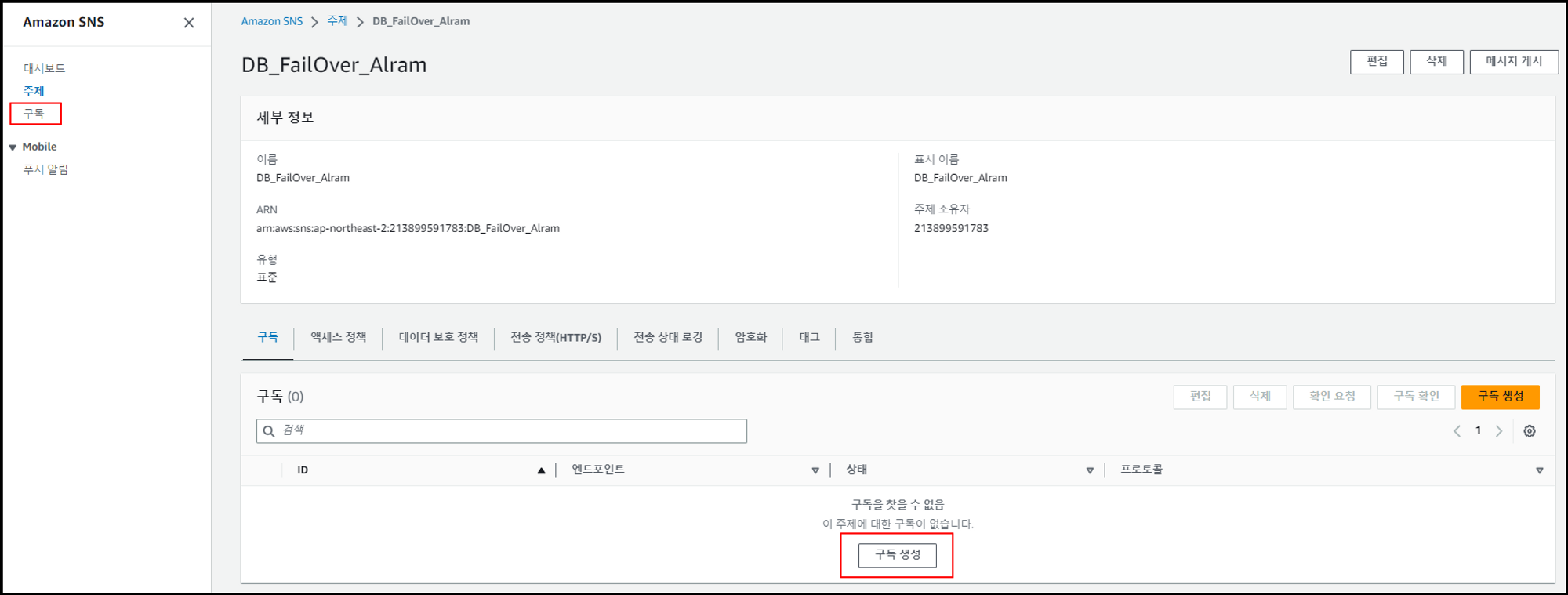The image size is (1568, 595).
Task: Open the 대시보드 page in sidebar
Action: pos(44,68)
